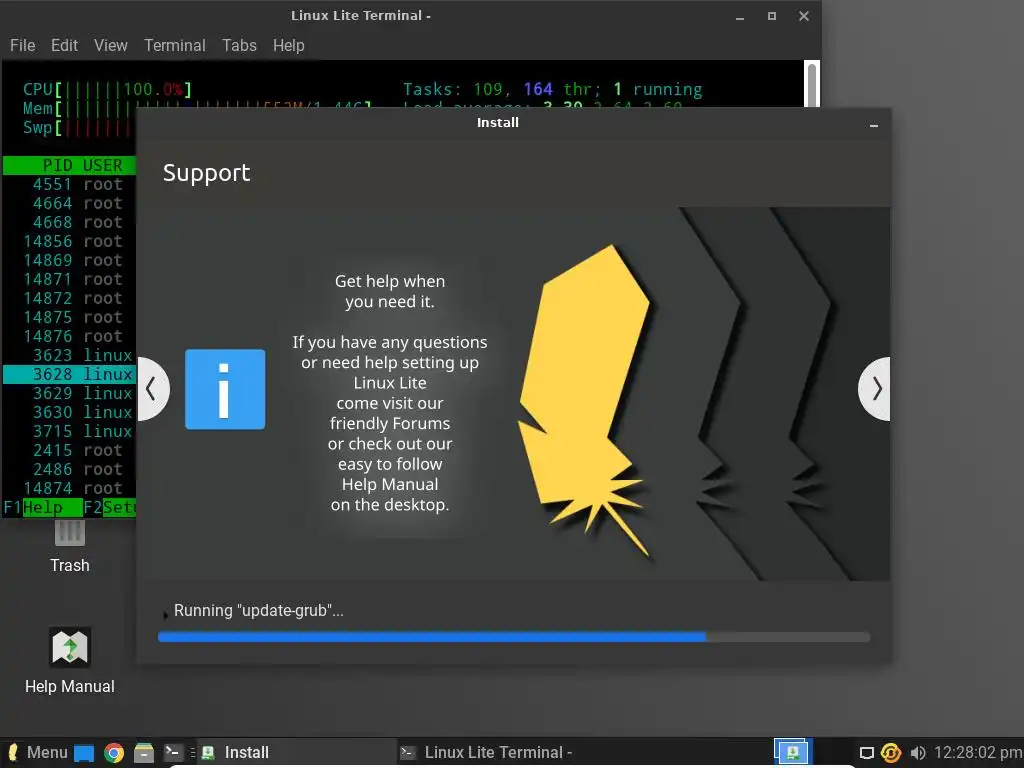
Task: Open the display tray icon
Action: [x=867, y=753]
